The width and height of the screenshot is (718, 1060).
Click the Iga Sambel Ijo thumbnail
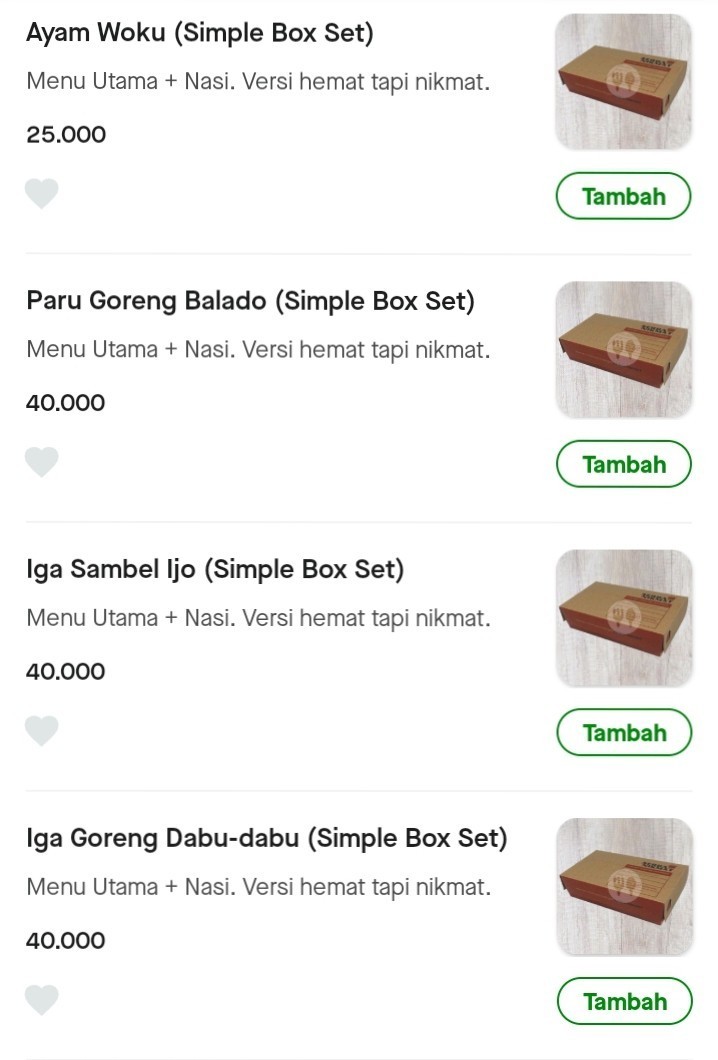point(623,617)
